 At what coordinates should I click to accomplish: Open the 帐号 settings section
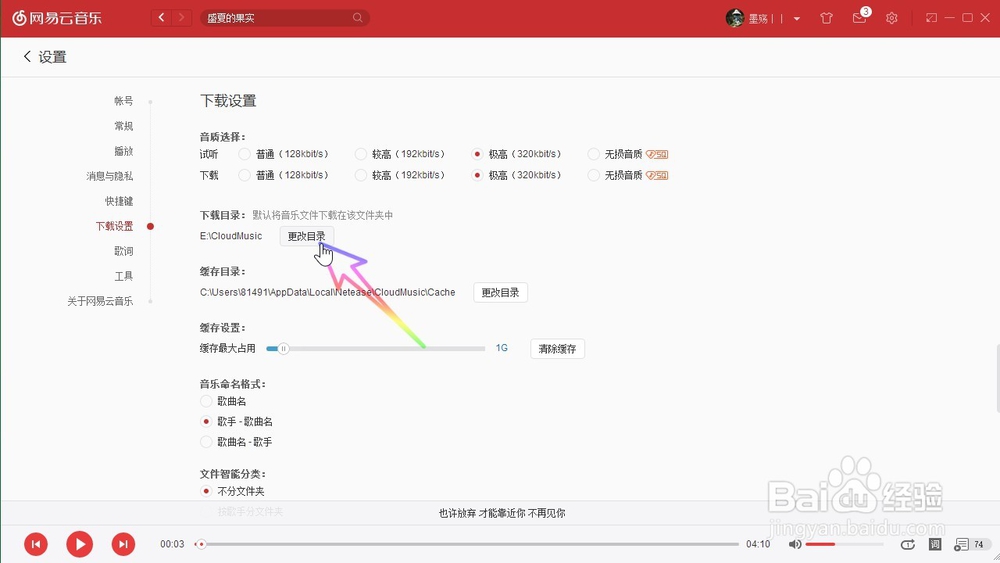124,101
